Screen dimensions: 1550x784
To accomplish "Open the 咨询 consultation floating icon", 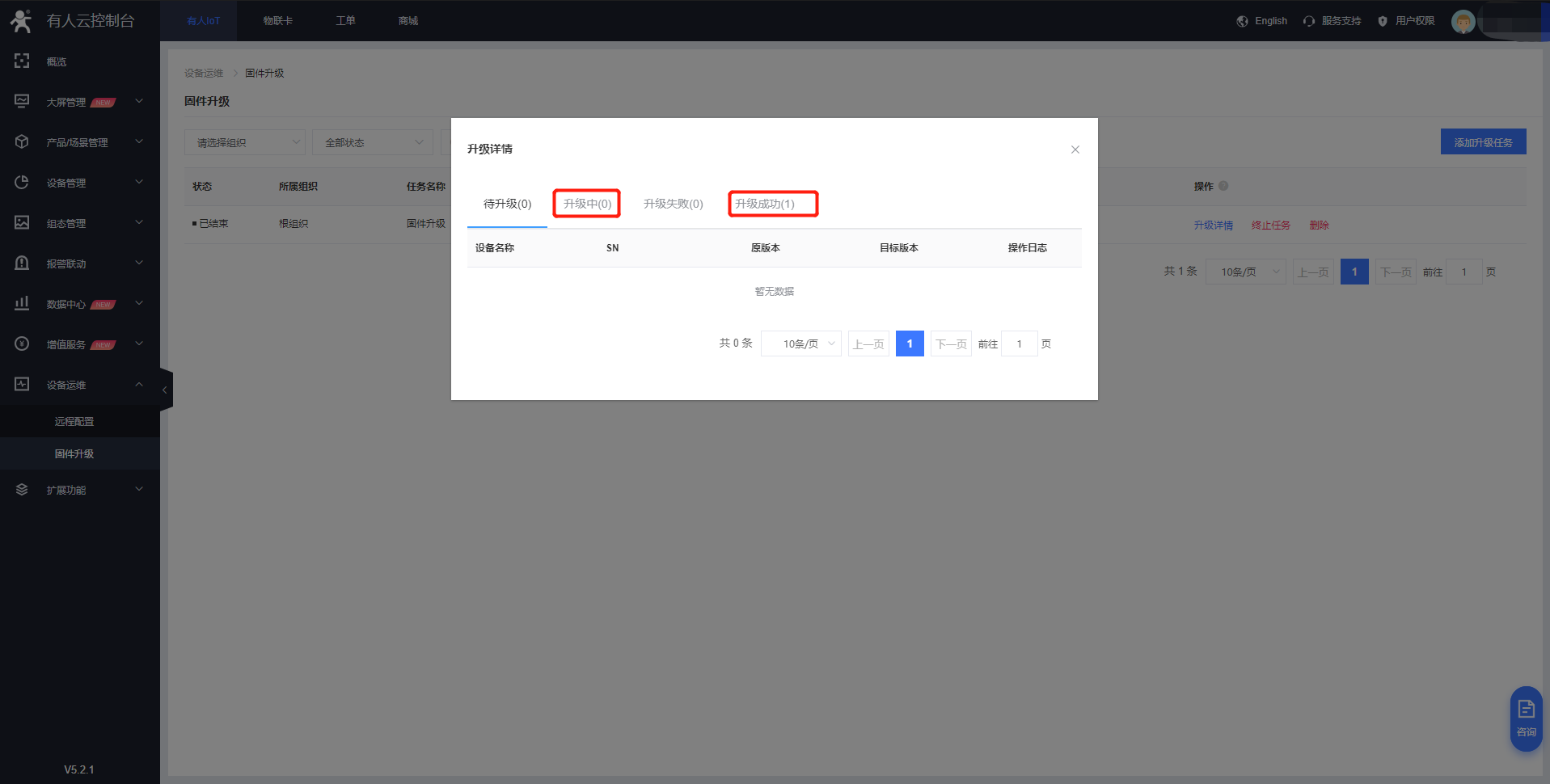I will click(1526, 718).
